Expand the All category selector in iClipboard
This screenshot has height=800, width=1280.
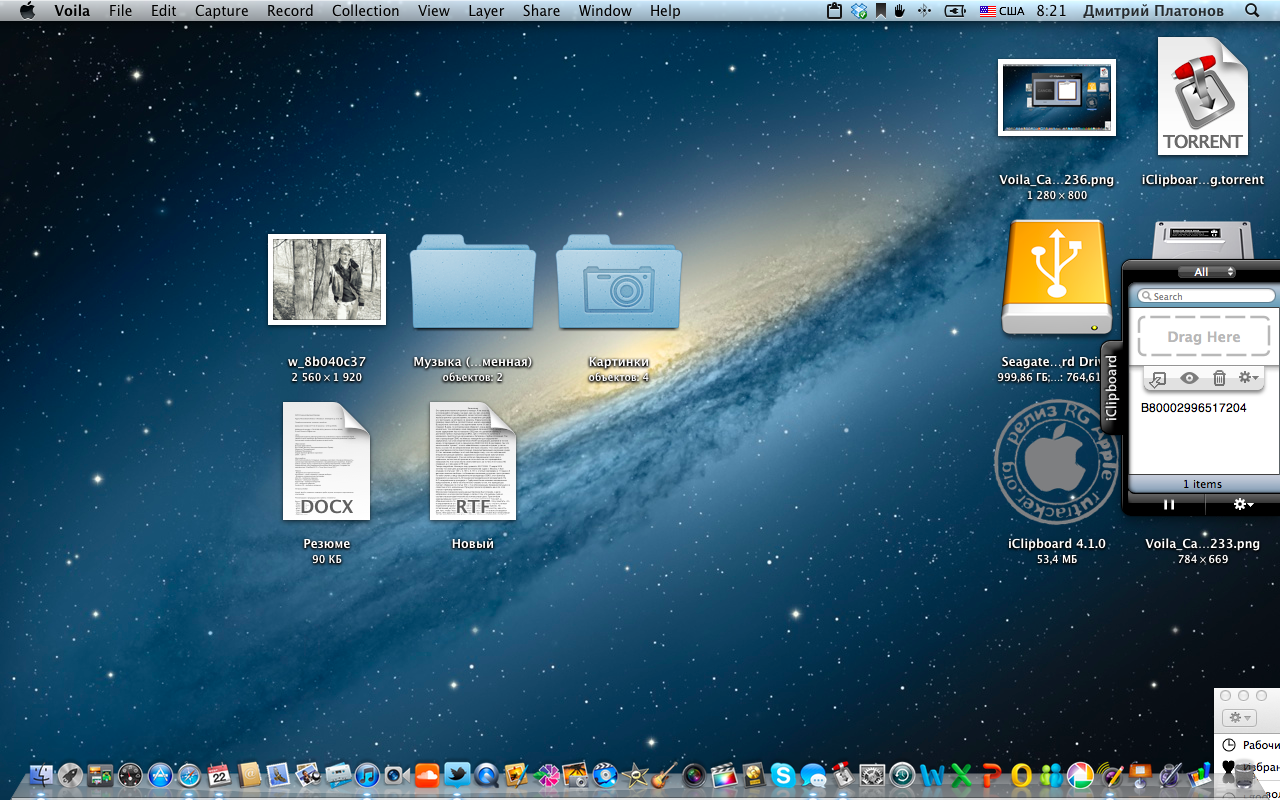[x=1207, y=272]
